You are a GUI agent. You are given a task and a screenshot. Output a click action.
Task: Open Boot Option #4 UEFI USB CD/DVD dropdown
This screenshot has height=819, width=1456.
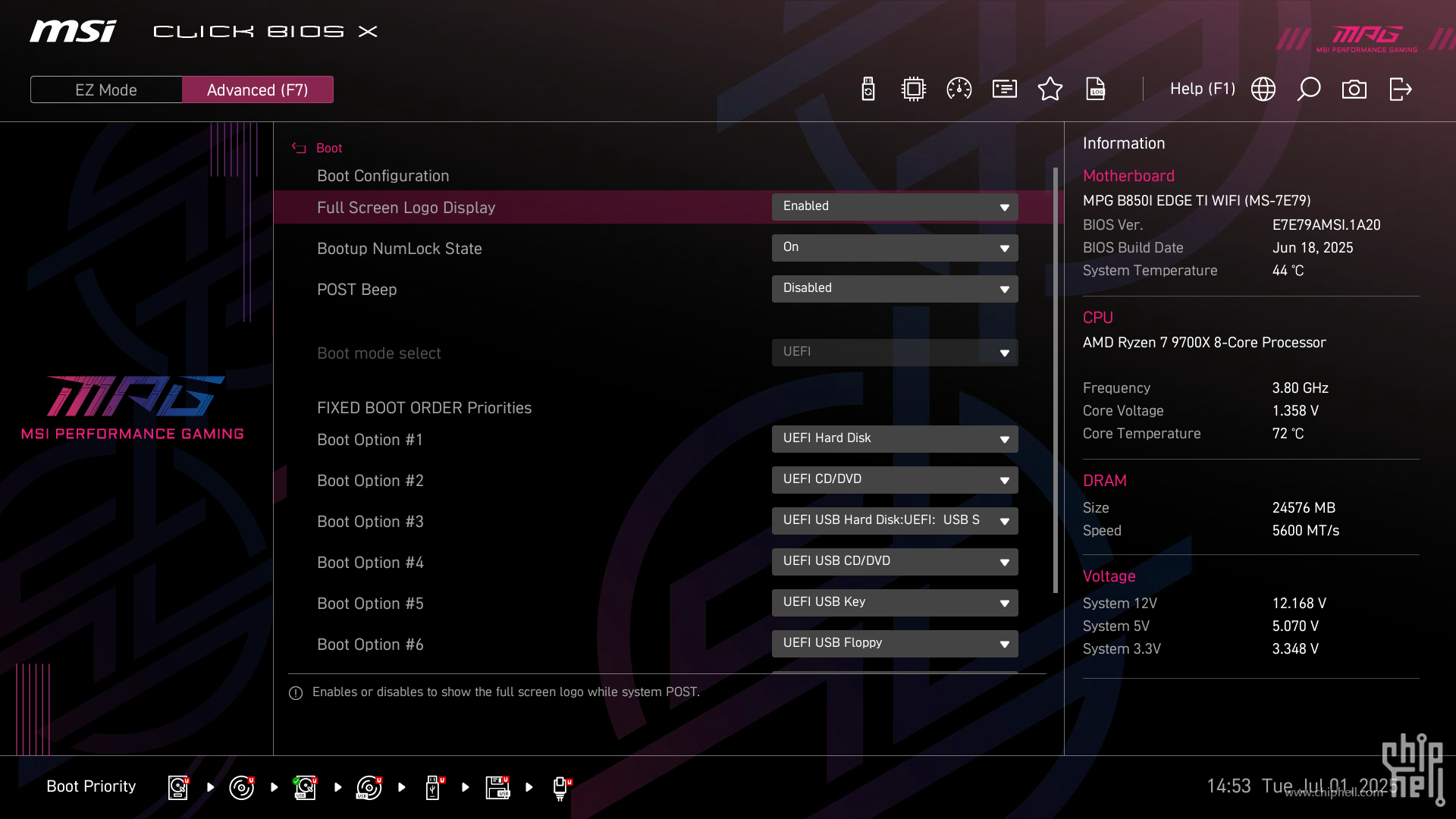[x=895, y=562]
